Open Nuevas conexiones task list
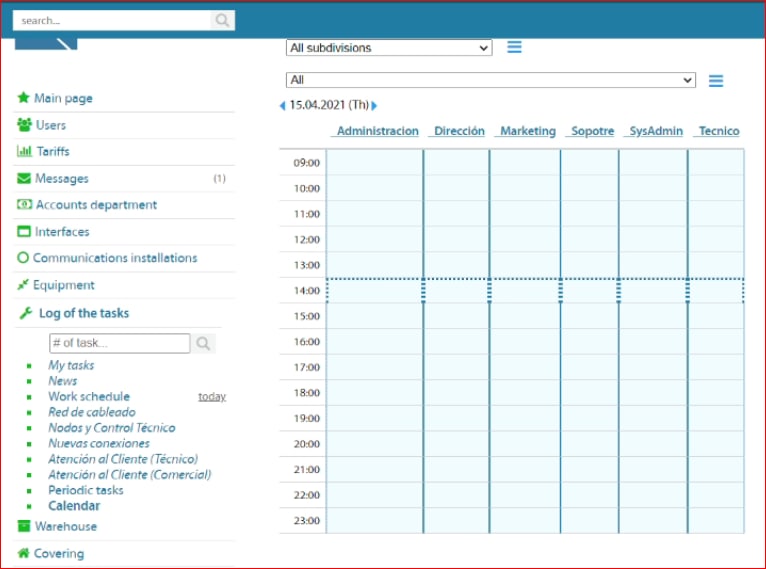The height and width of the screenshot is (569, 766). coord(99,443)
